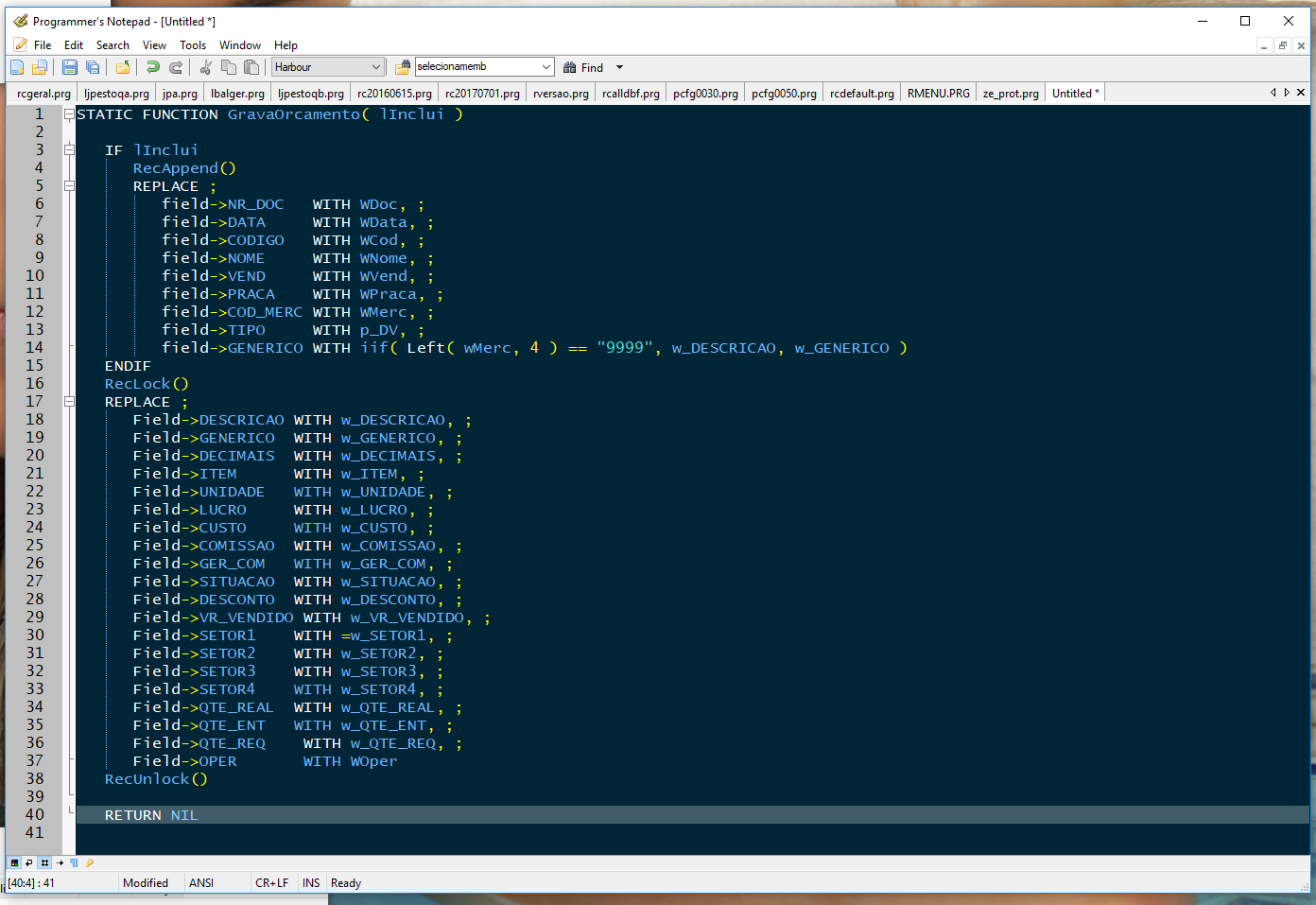
Task: Open the Search menu
Action: point(113,45)
